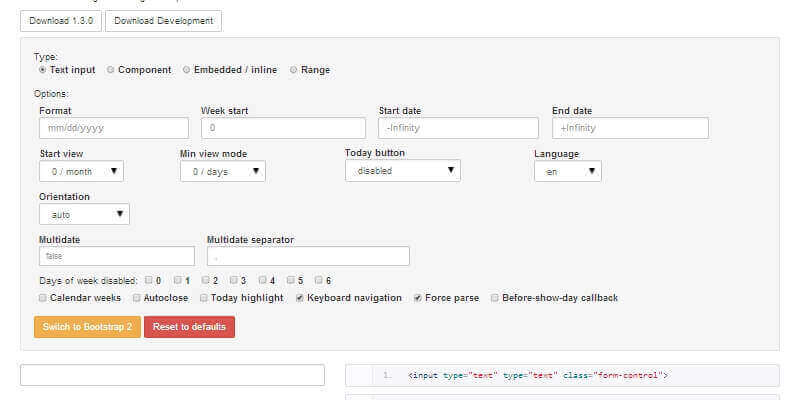Open the Today button dropdown
Viewport: 800px width, 400px height.
(402, 170)
